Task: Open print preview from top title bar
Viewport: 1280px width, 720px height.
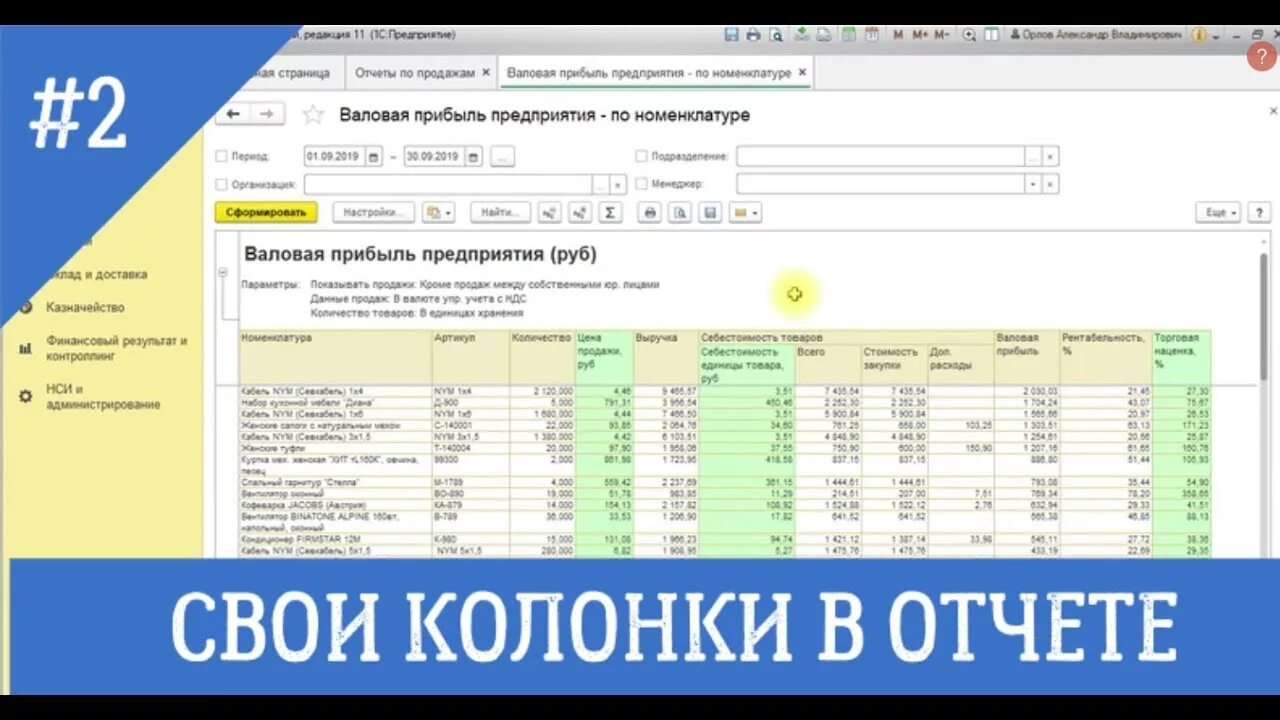Action: (776, 34)
